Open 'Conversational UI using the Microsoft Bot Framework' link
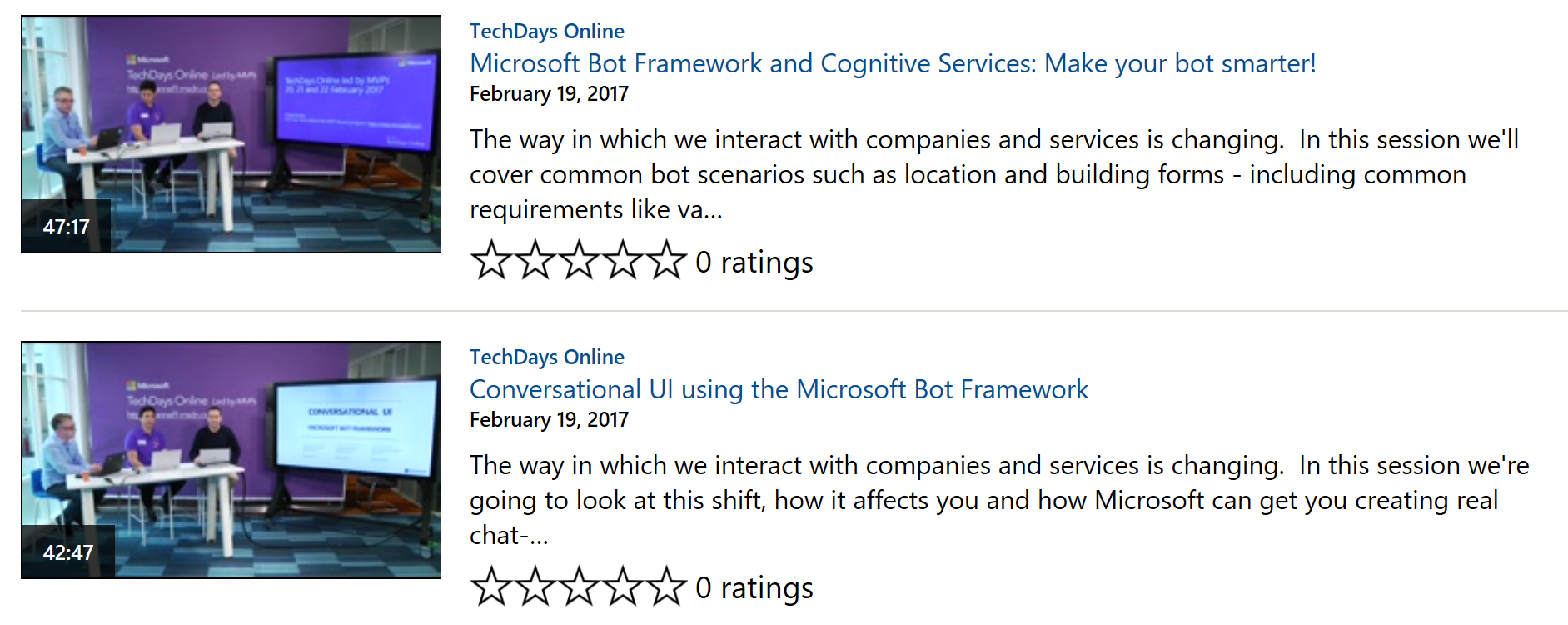1568x625 pixels. 779,389
